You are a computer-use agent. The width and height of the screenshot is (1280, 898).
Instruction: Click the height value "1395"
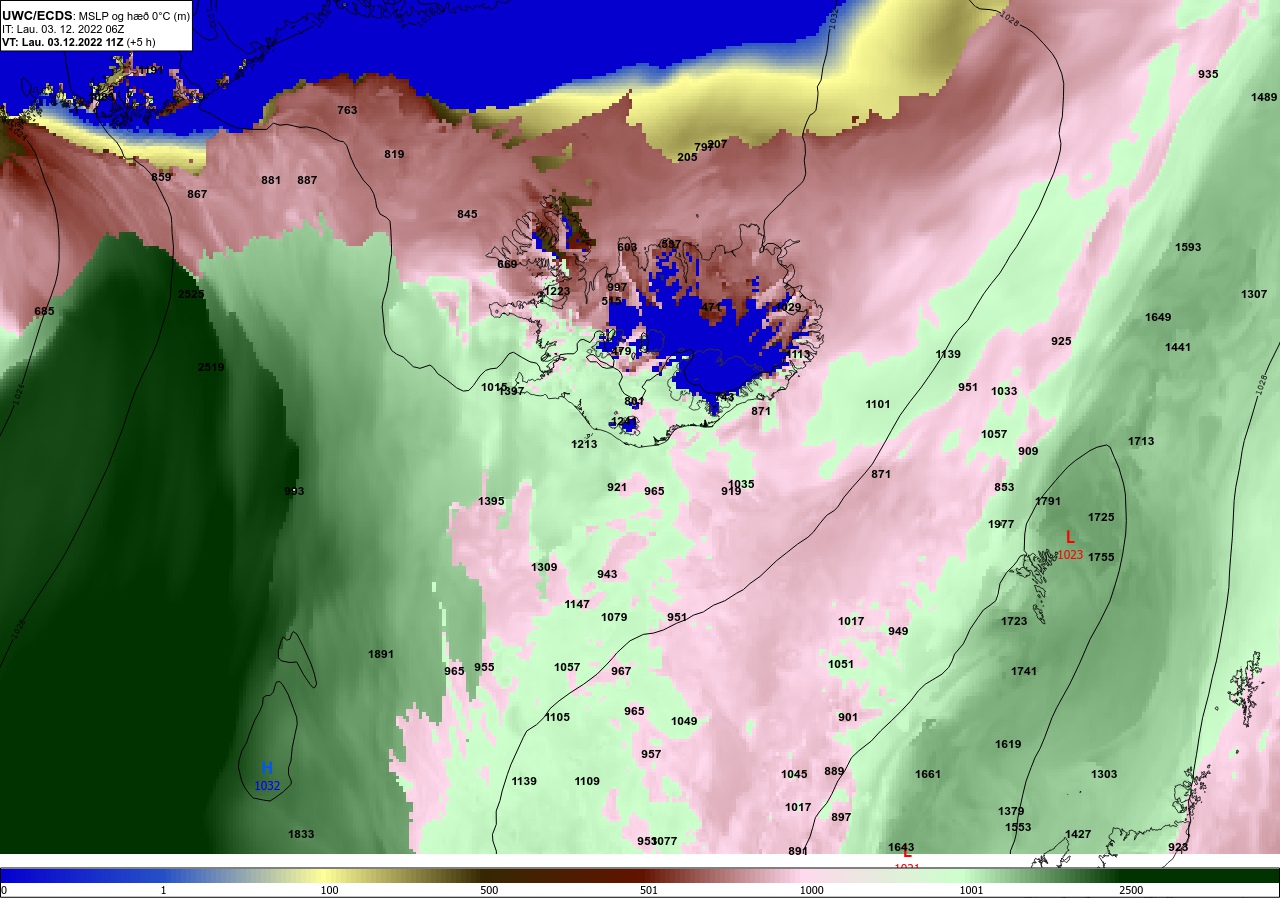tap(491, 501)
